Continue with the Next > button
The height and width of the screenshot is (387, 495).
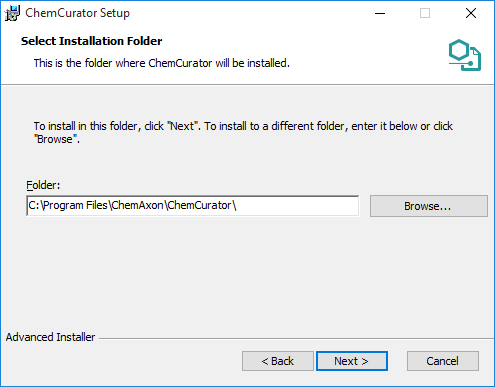click(352, 361)
